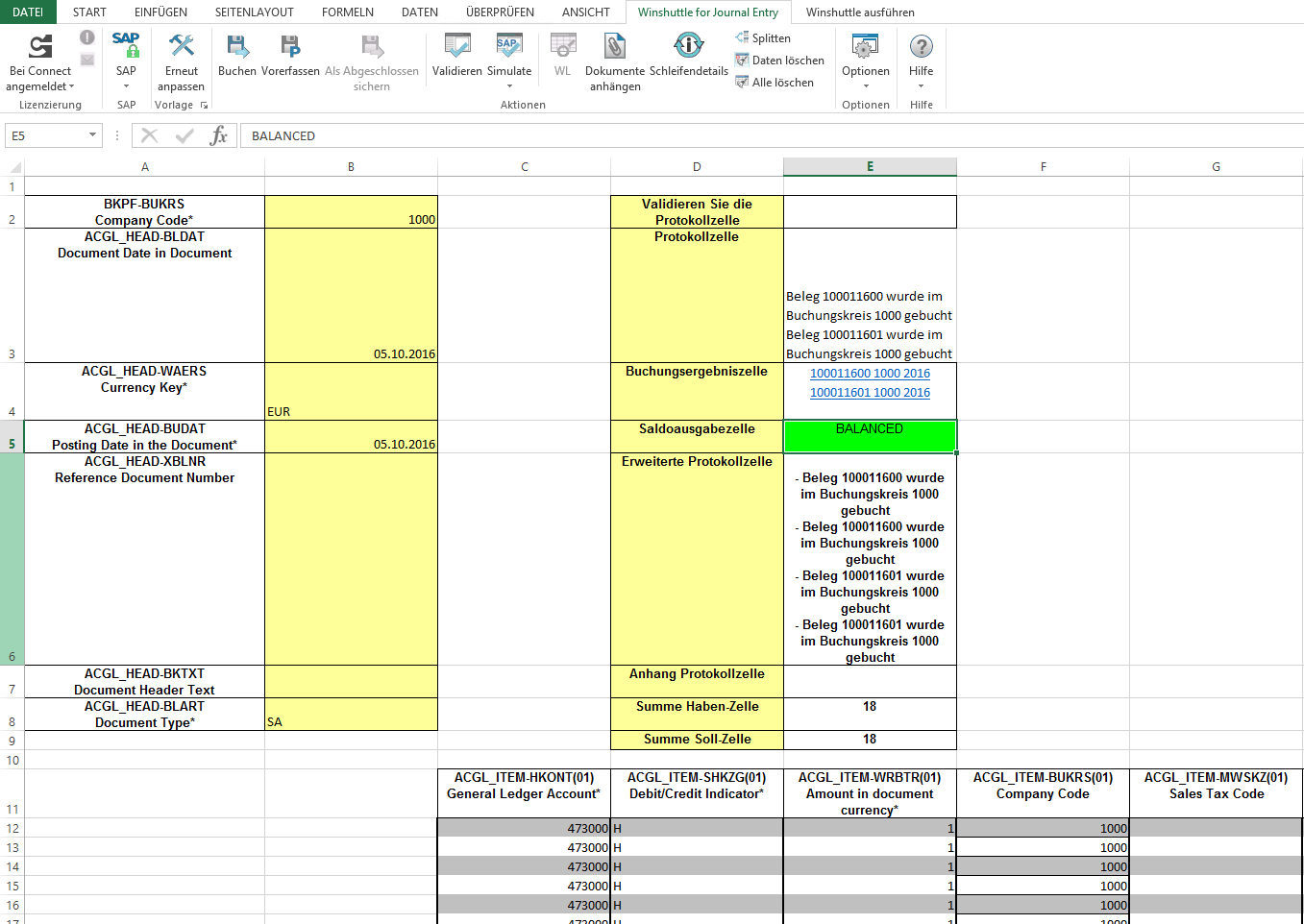Click the Daten löschen icon

pos(742,60)
